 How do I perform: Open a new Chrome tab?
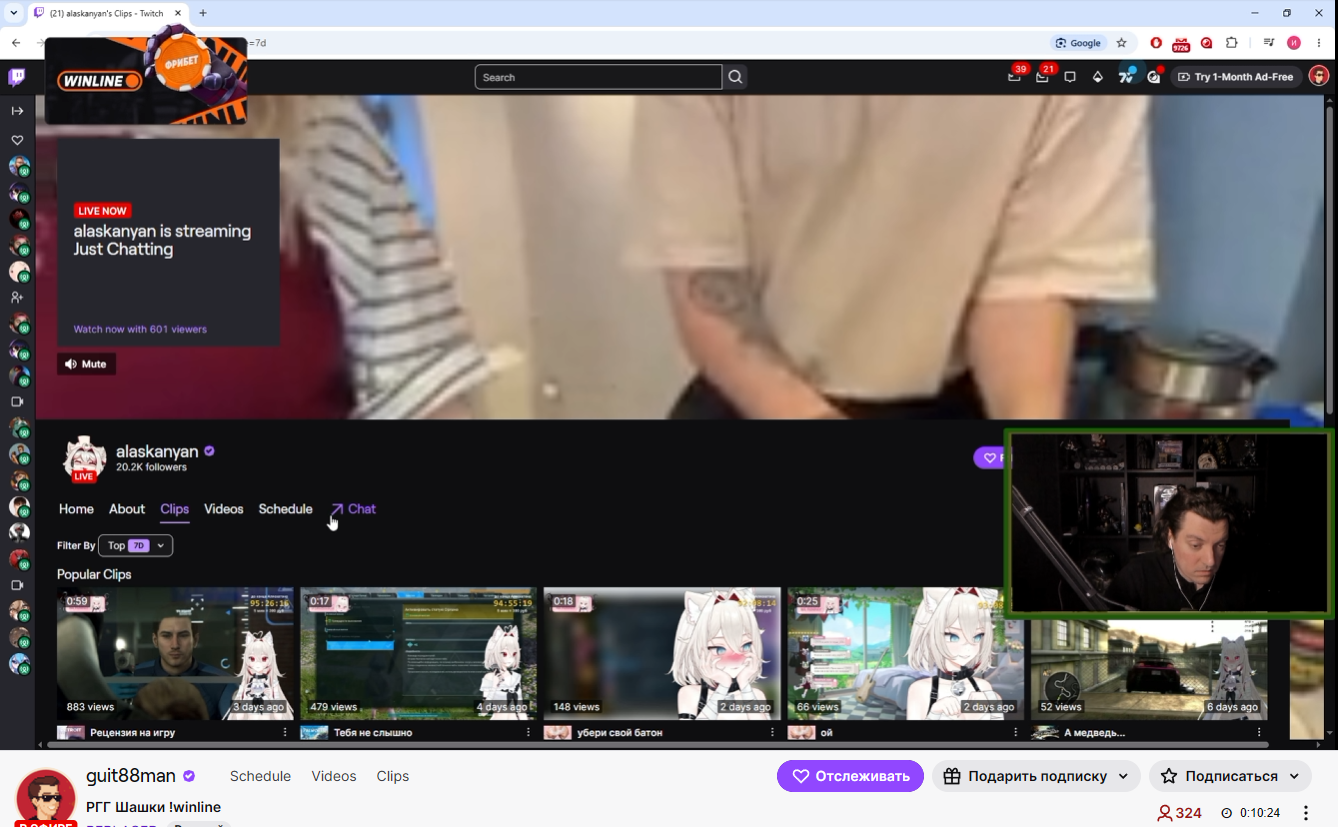[203, 13]
